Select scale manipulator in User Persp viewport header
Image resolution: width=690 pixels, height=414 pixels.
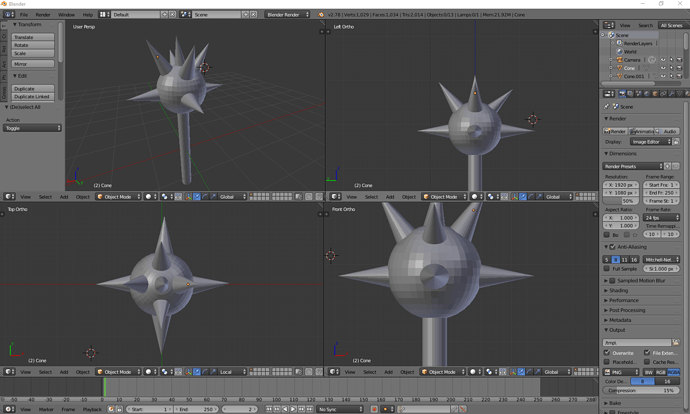coord(213,197)
